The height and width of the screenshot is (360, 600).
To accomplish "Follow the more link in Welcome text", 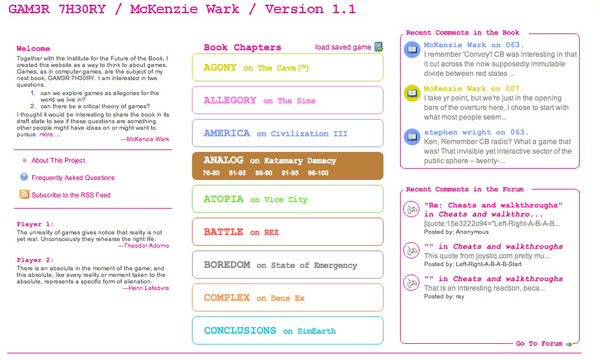I will (46, 134).
